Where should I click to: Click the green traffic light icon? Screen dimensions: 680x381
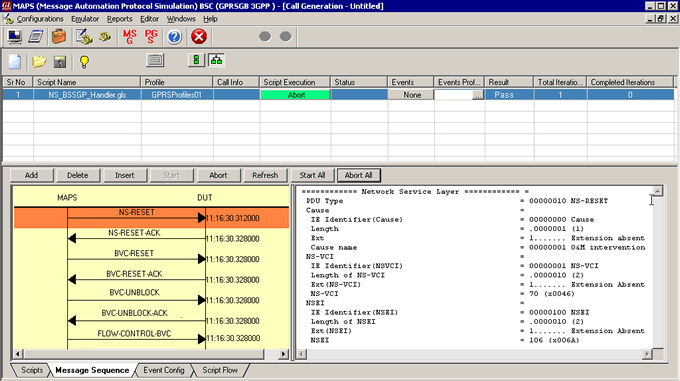[x=196, y=60]
